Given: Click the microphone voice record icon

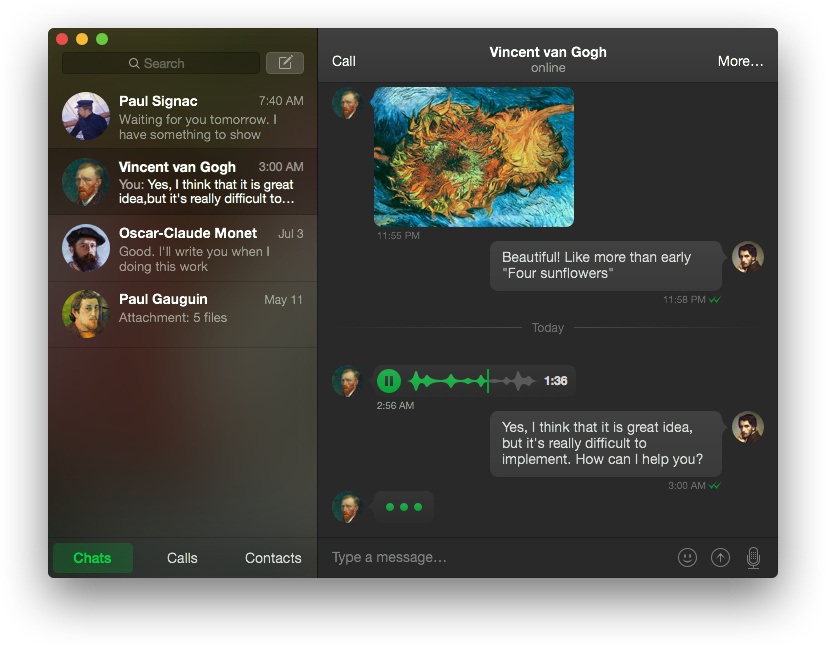Looking at the screenshot, I should click(753, 558).
